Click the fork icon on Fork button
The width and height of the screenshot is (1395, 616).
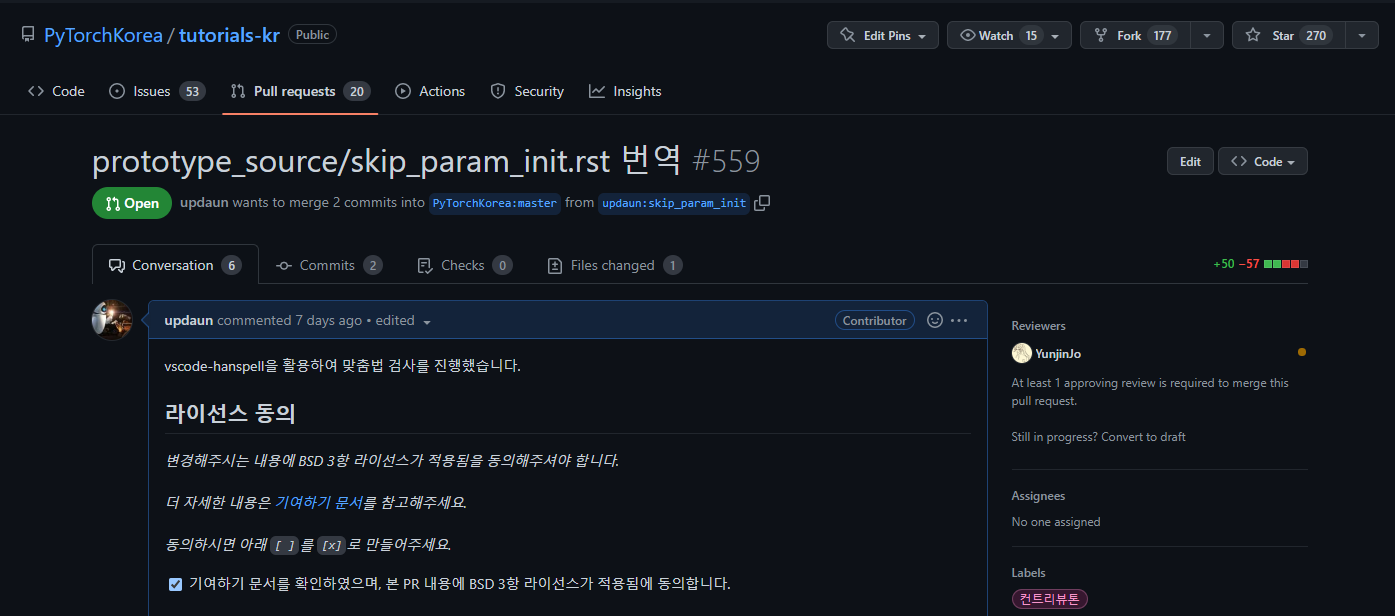point(1100,35)
